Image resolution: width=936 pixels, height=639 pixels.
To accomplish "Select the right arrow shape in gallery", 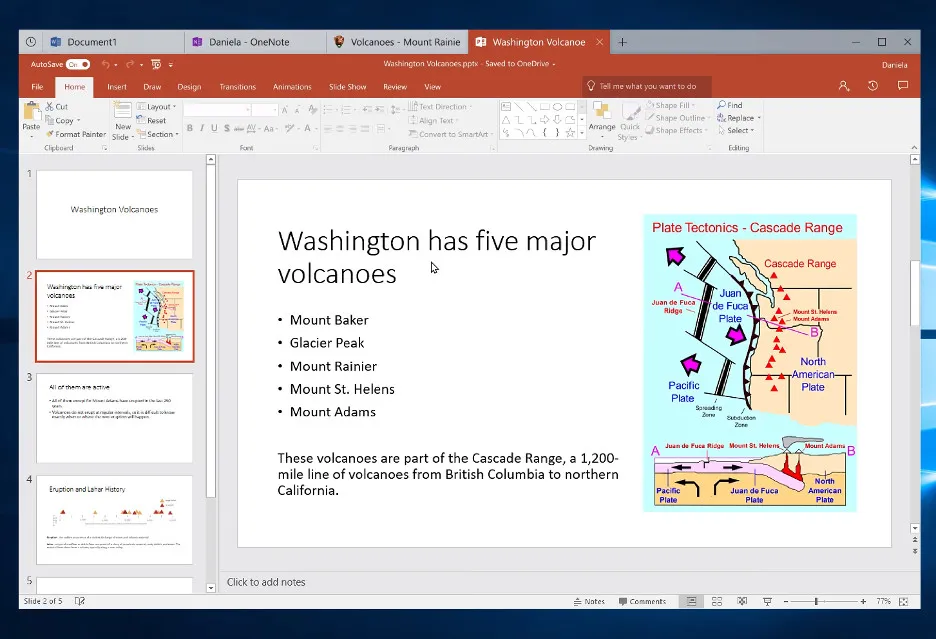I will (x=544, y=119).
